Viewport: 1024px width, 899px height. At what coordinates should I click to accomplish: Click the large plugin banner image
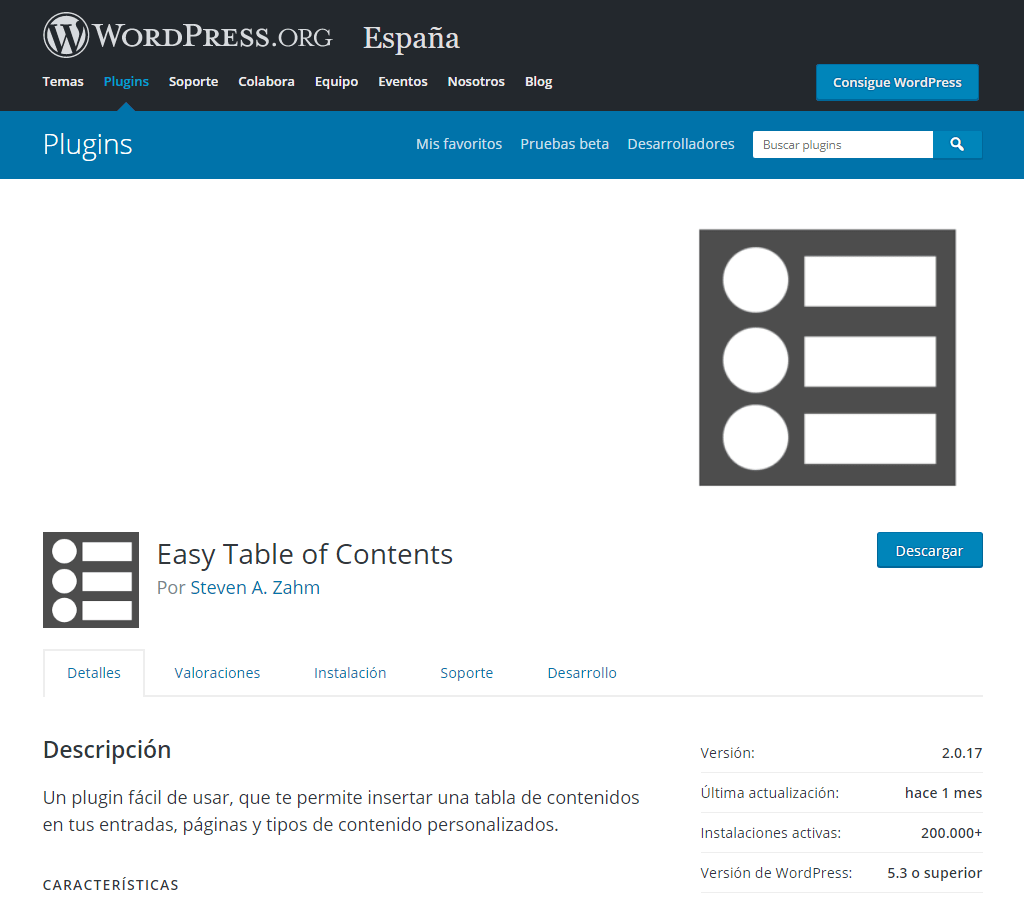pyautogui.click(x=827, y=358)
